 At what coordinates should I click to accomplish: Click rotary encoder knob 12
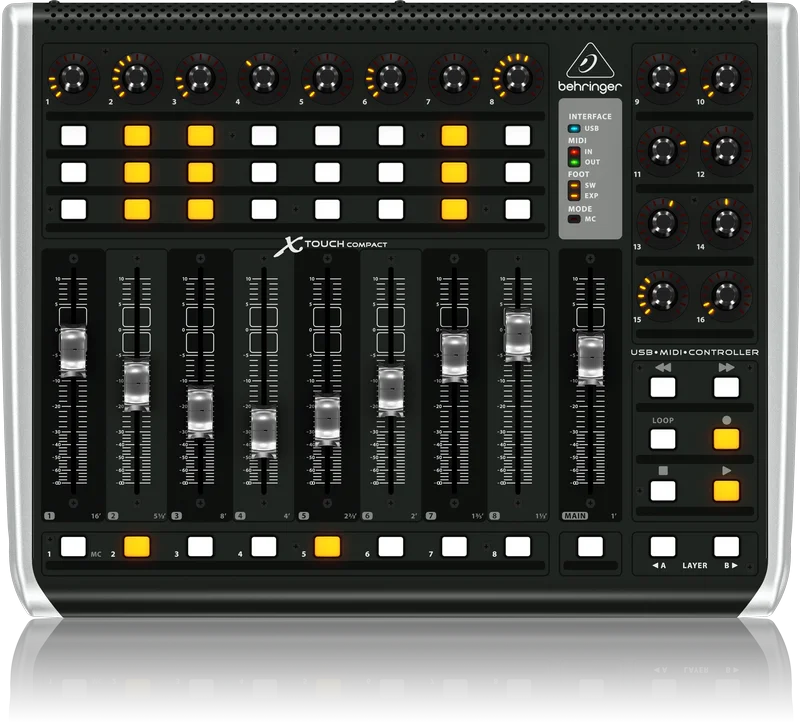tap(726, 150)
